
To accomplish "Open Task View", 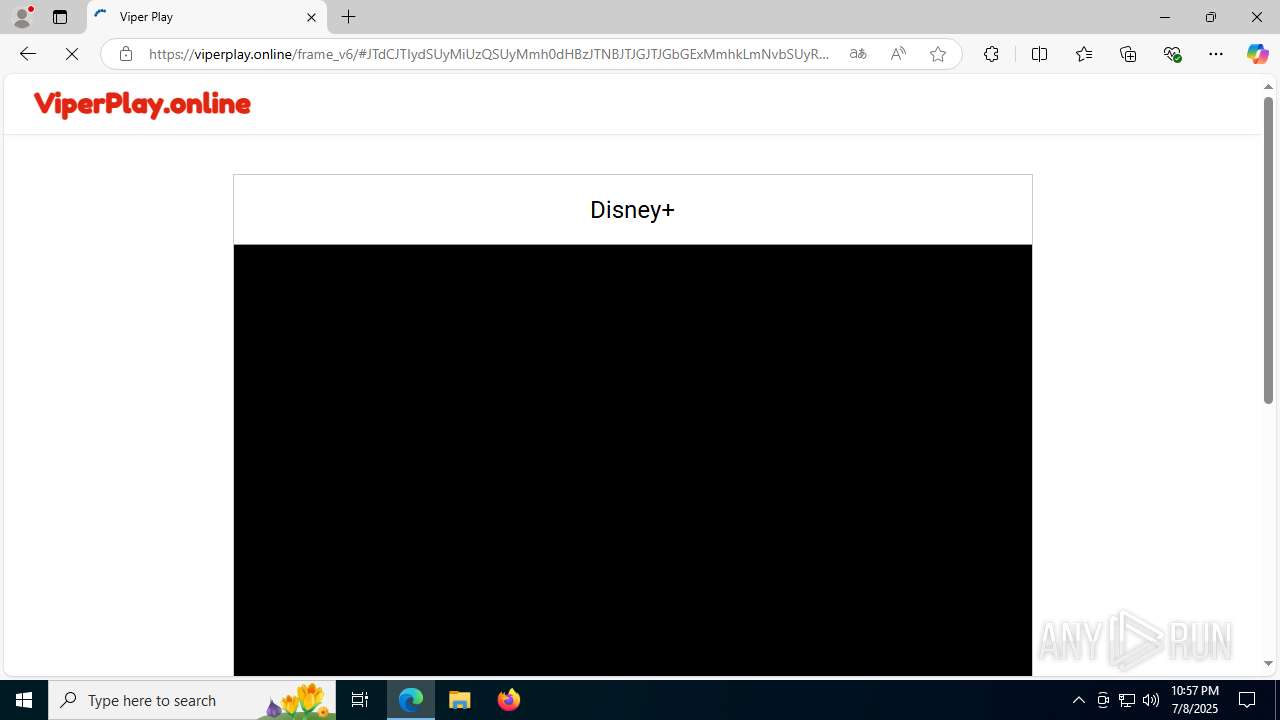I will tap(360, 700).
